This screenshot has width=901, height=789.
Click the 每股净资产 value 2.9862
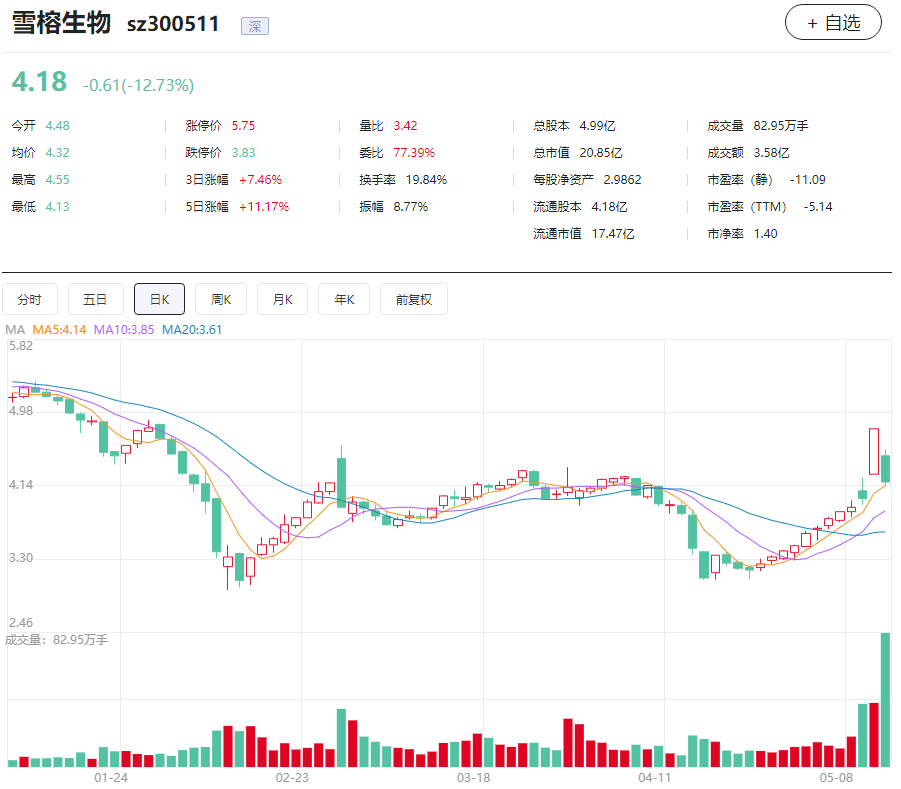[x=622, y=180]
